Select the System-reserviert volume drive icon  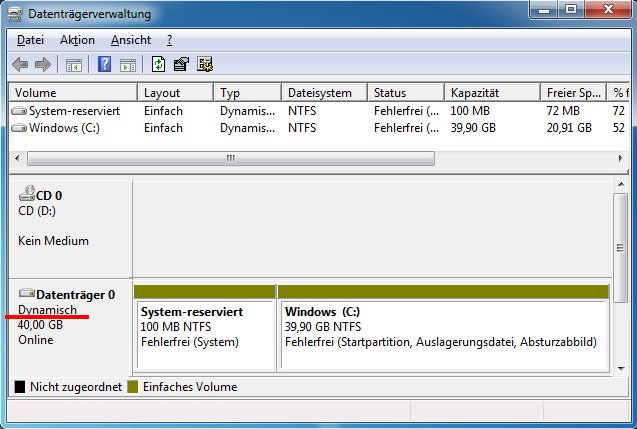click(x=19, y=111)
